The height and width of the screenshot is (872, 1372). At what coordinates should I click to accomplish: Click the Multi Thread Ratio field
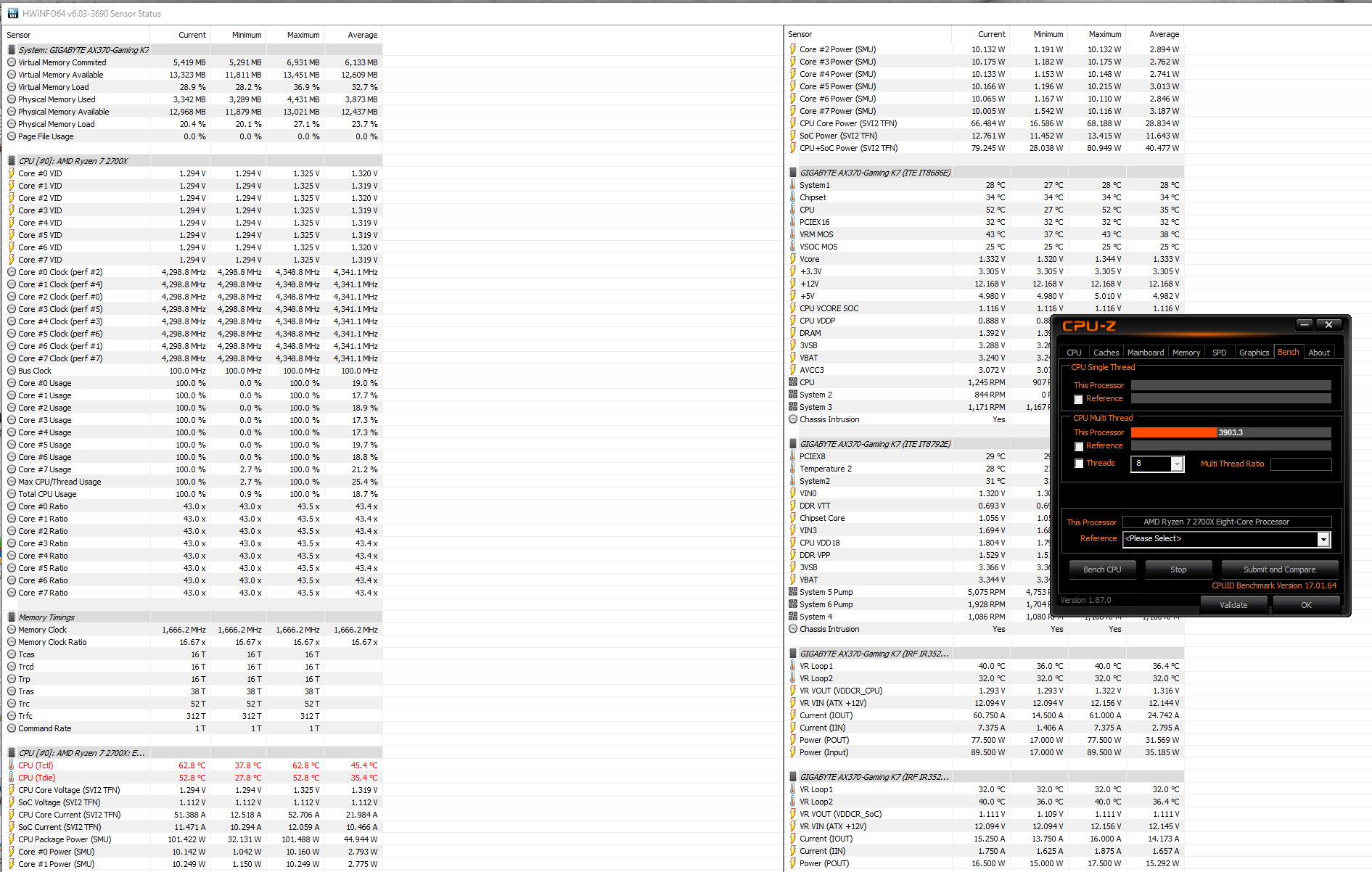pos(1301,464)
